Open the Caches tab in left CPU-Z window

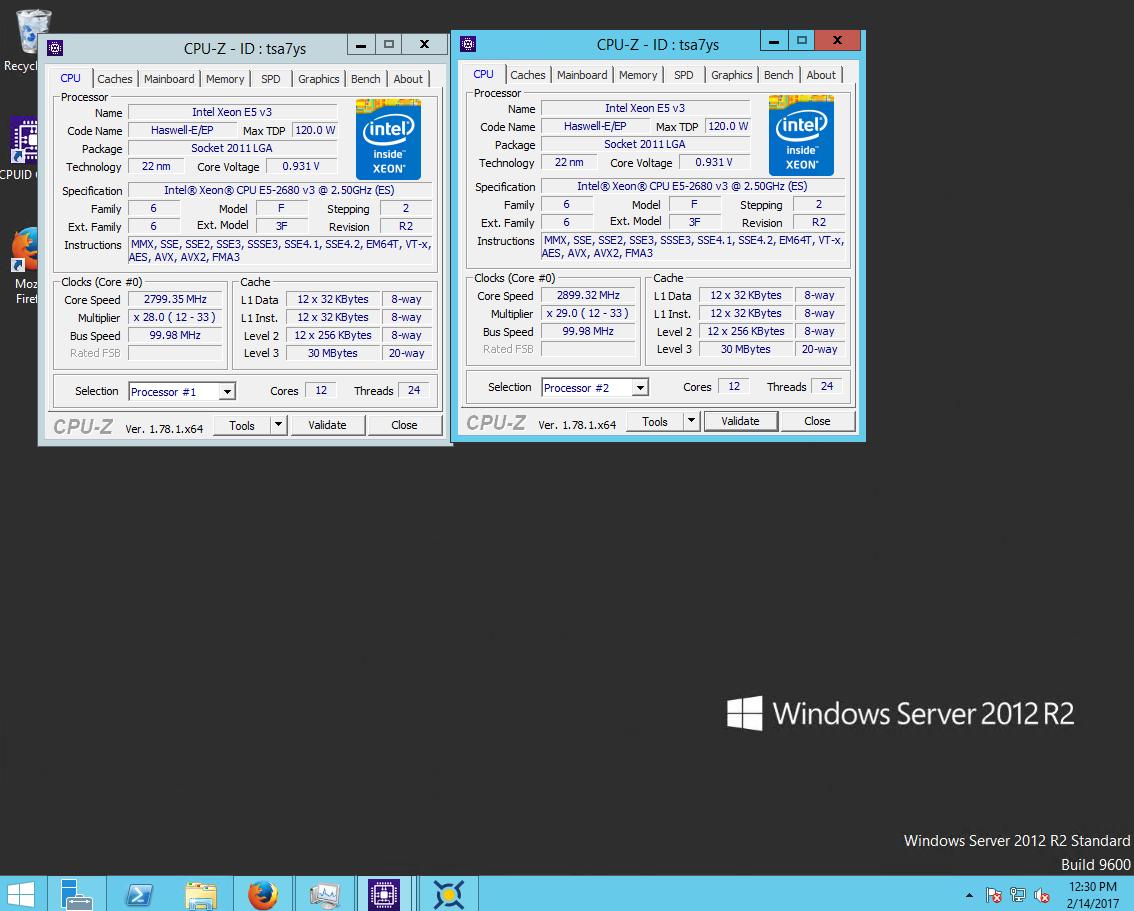pyautogui.click(x=114, y=79)
